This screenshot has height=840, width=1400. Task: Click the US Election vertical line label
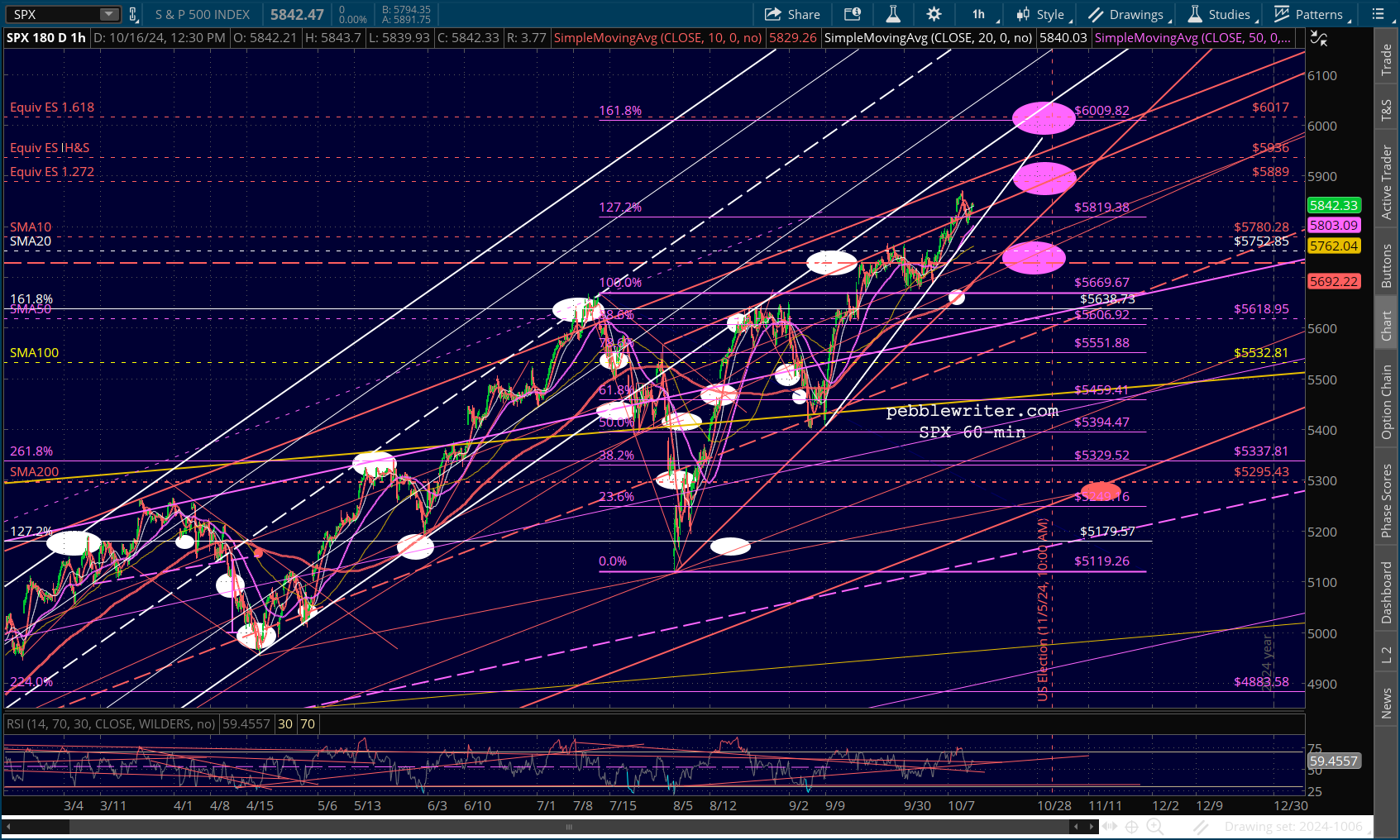click(1043, 610)
